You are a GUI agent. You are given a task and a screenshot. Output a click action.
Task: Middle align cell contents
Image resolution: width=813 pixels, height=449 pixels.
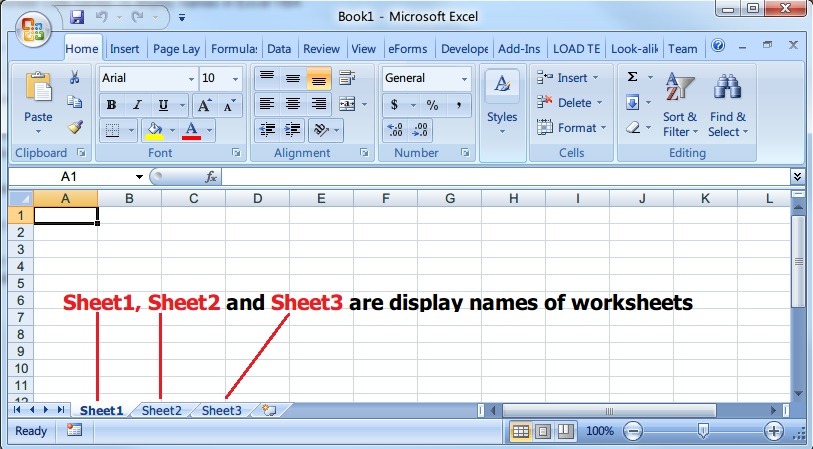[x=293, y=78]
